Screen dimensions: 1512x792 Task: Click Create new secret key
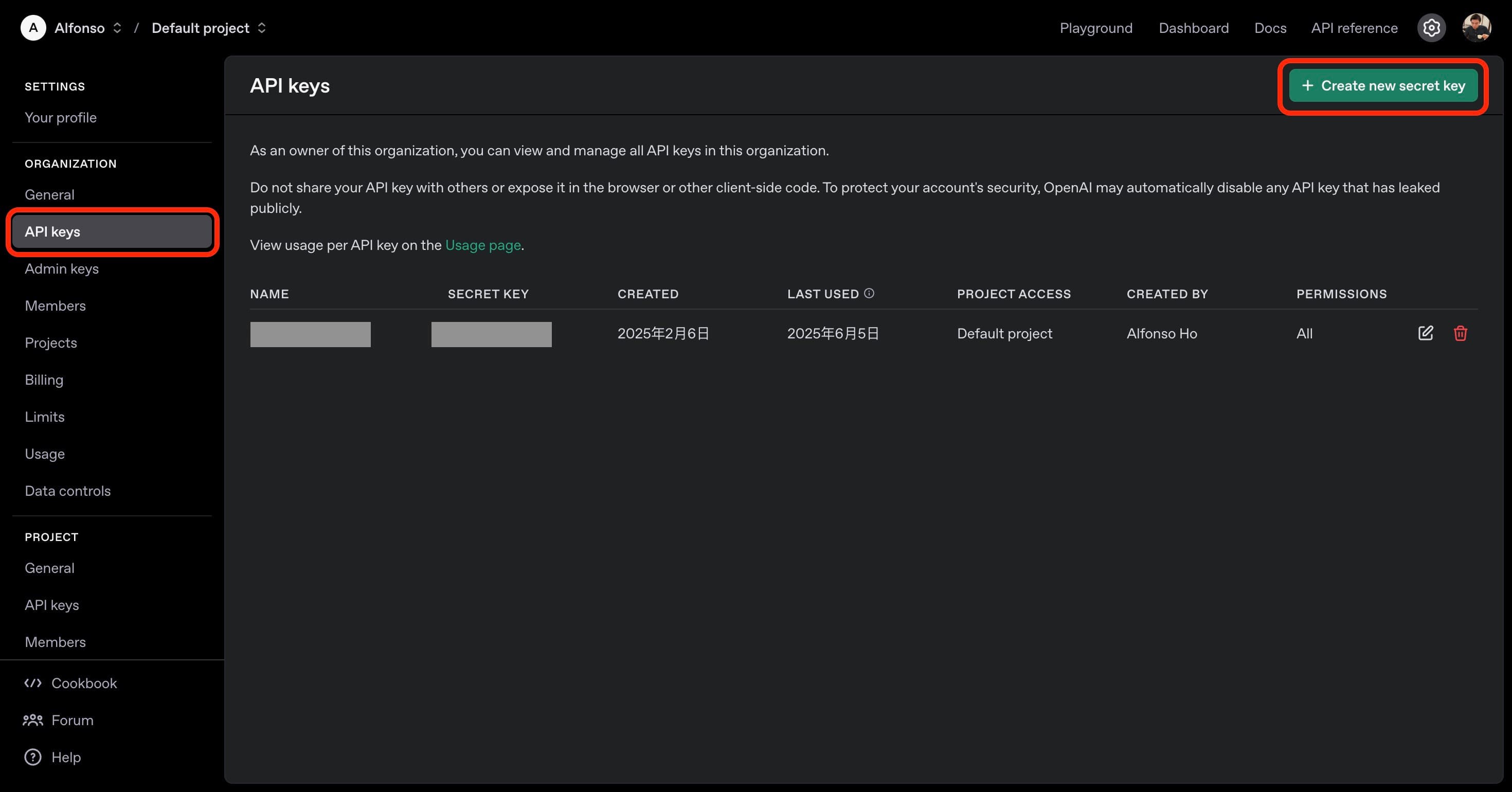click(1383, 85)
